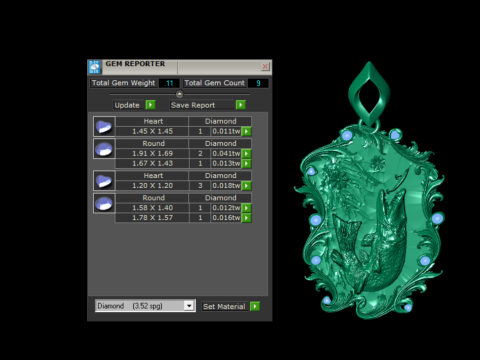The height and width of the screenshot is (360, 480).
Task: Select Round gem thumbnail for 1.58 X 1.40
Action: [x=104, y=203]
